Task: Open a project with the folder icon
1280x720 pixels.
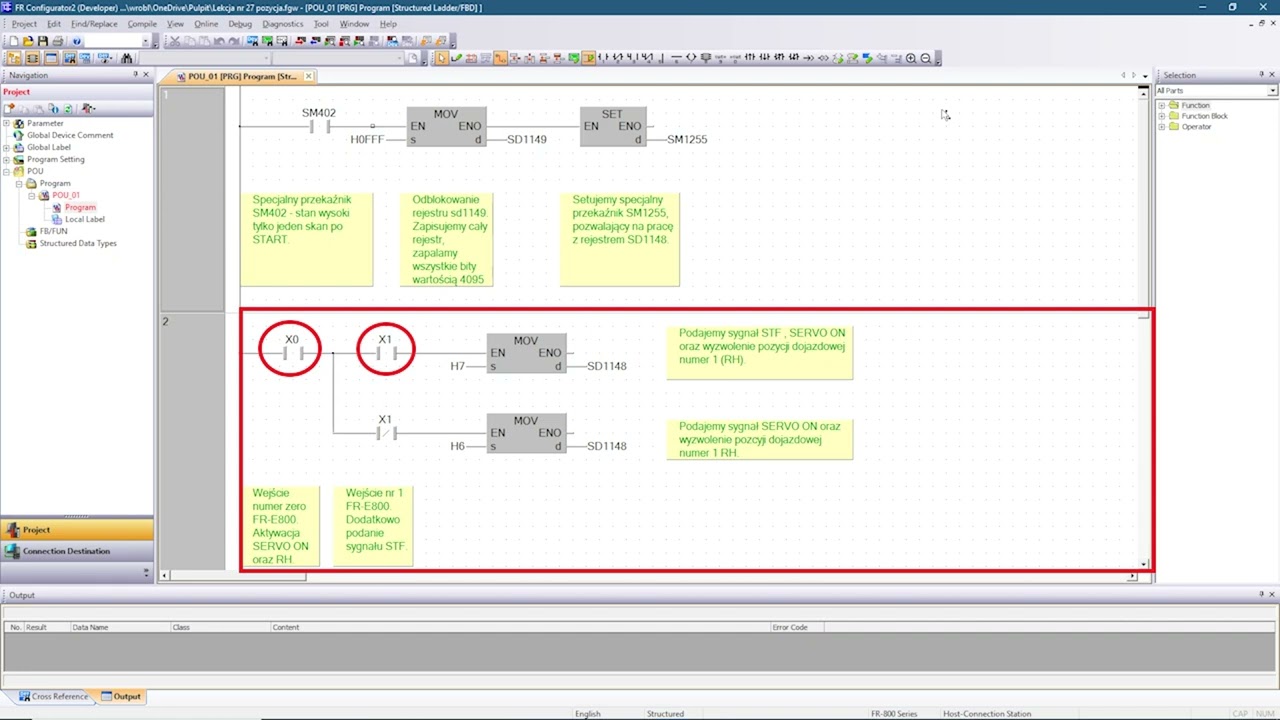Action: click(28, 41)
